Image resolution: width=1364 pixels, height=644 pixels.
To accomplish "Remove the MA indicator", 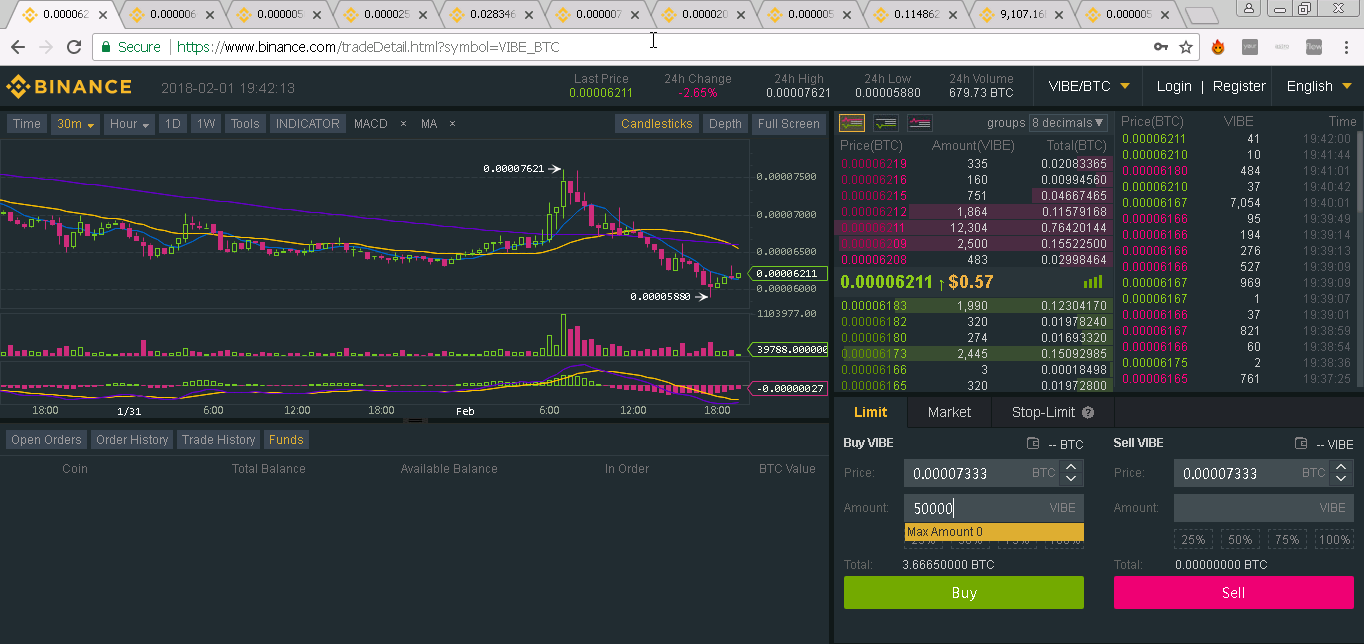I will tap(452, 124).
